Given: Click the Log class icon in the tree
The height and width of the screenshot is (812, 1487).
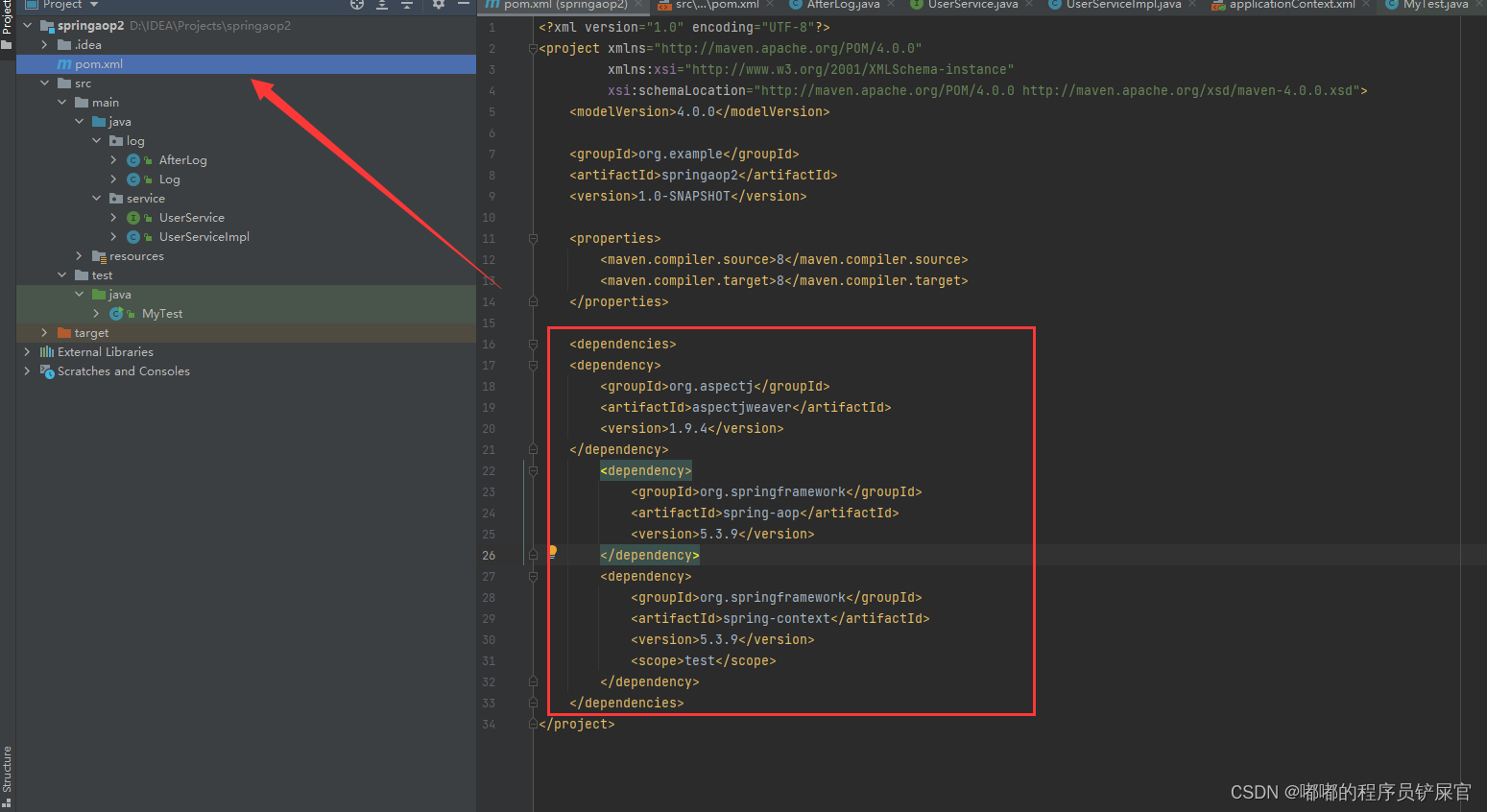Looking at the screenshot, I should coord(133,179).
